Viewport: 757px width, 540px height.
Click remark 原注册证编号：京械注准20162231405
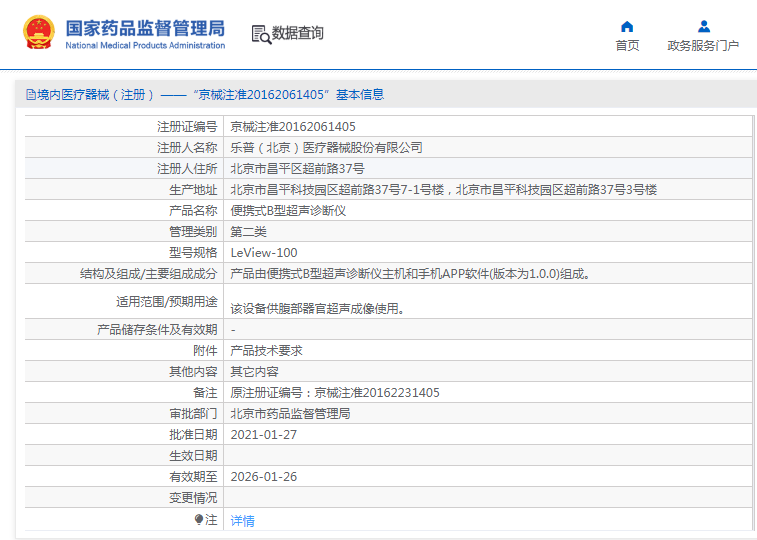(335, 393)
